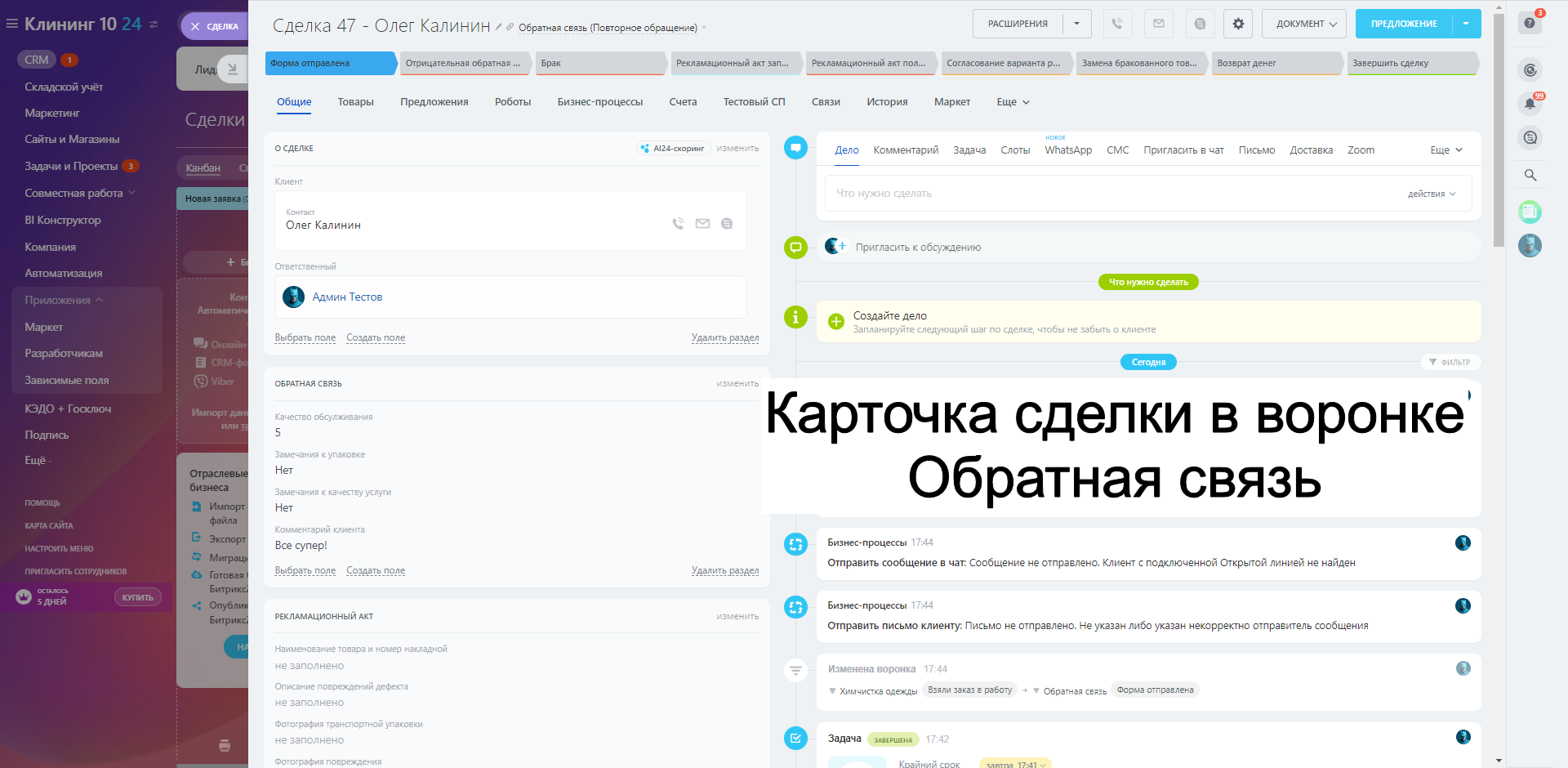The height and width of the screenshot is (768, 1568).
Task: Edit deal title with pencil icon
Action: pos(498,27)
